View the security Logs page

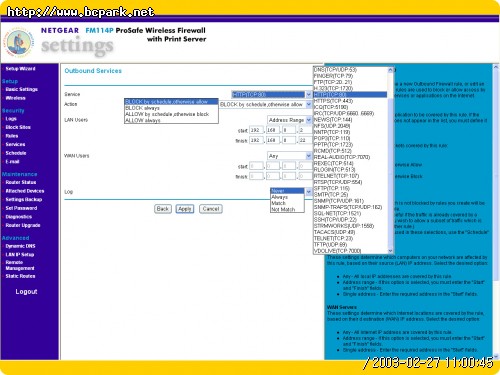coord(11,119)
